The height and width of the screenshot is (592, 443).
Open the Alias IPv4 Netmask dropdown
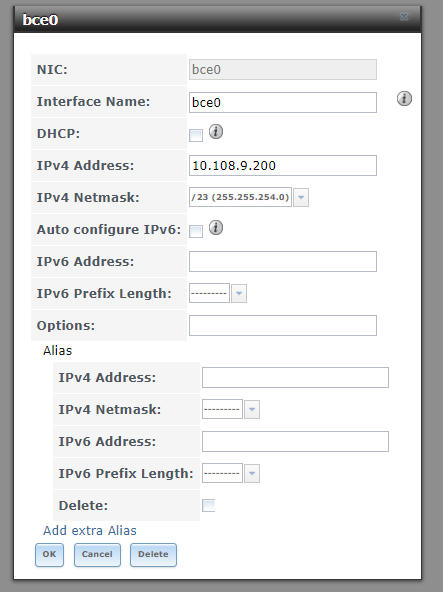(252, 409)
